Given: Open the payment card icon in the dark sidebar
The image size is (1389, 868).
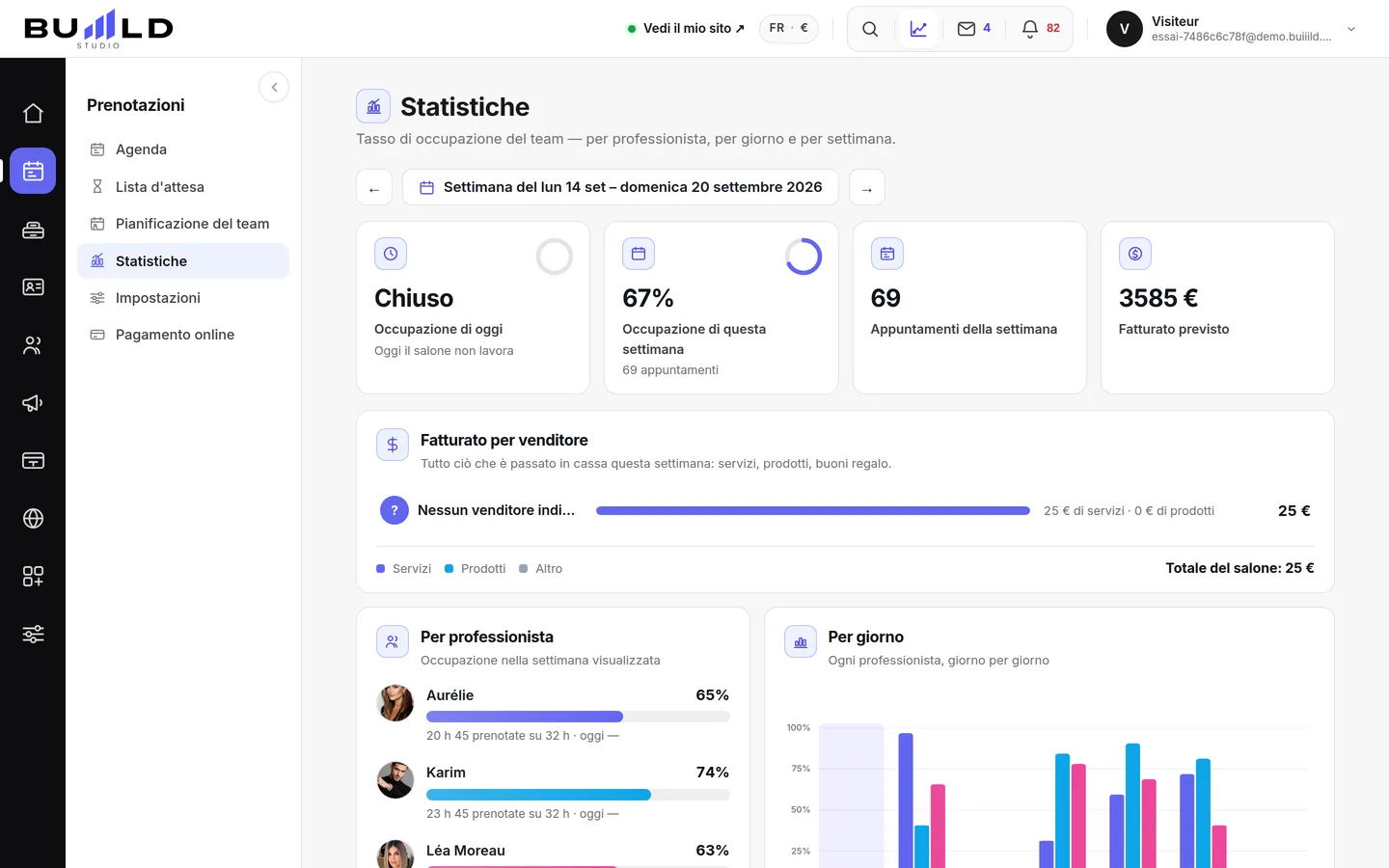Looking at the screenshot, I should 33,461.
